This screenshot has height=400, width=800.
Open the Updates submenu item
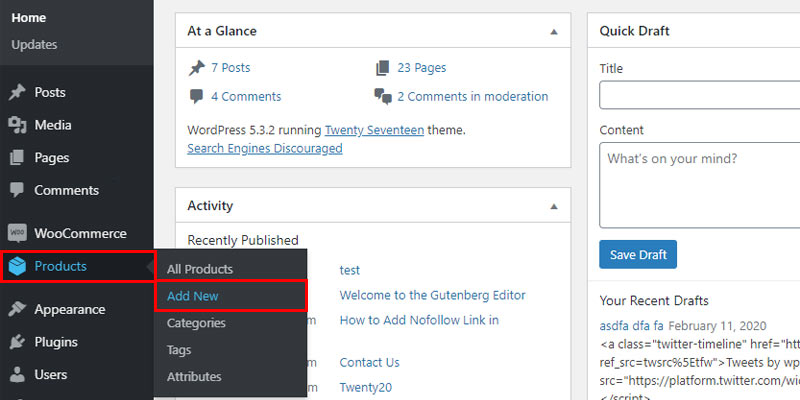coord(34,45)
